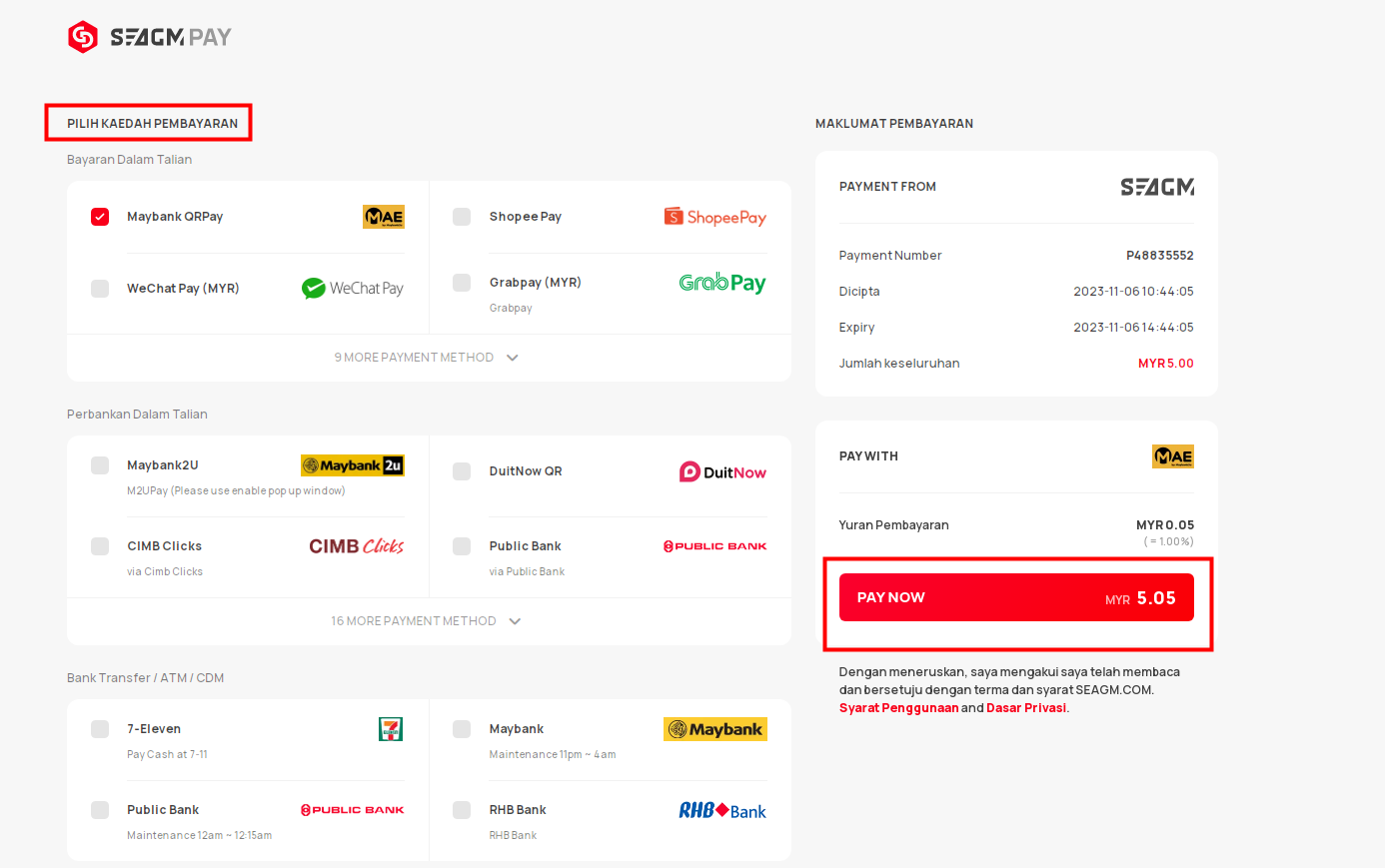Click payment number P48835552

[x=1160, y=256]
